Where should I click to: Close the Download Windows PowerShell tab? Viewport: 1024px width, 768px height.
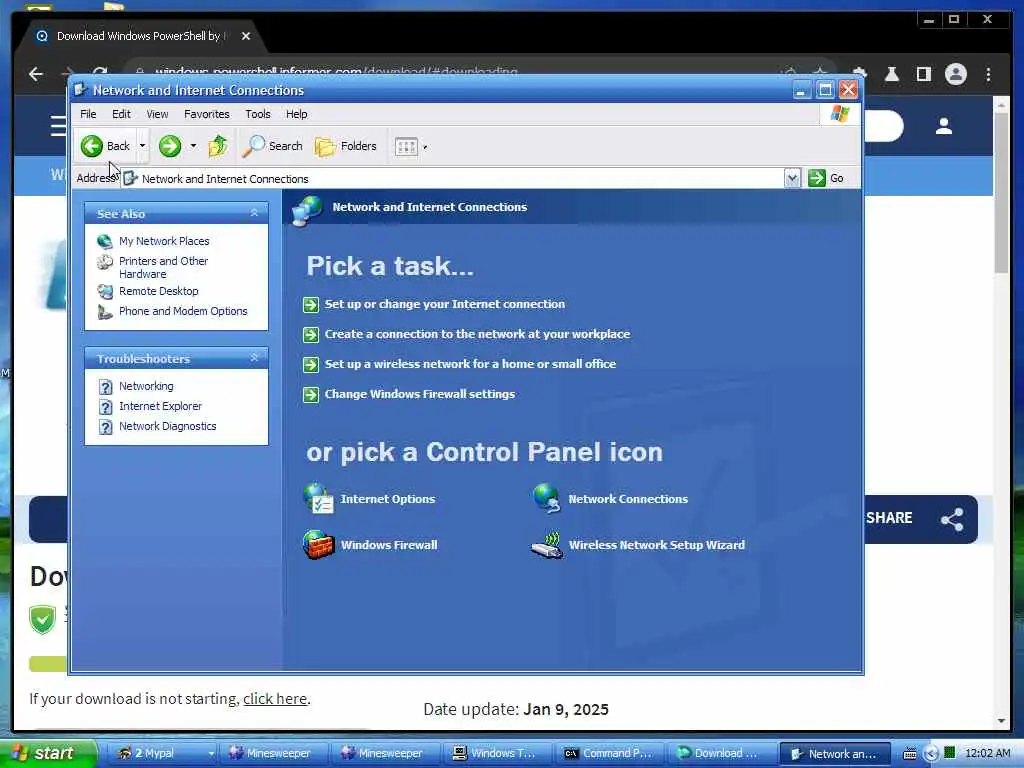coord(246,36)
